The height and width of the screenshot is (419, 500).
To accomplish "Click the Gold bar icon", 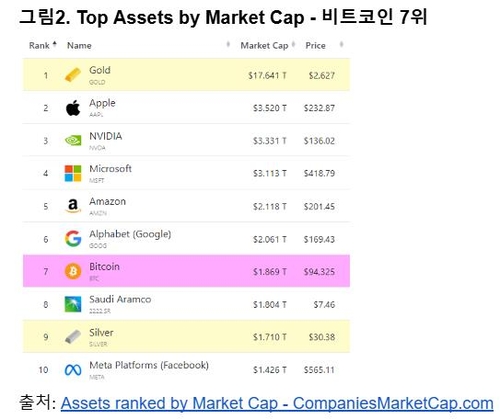I will pos(72,75).
